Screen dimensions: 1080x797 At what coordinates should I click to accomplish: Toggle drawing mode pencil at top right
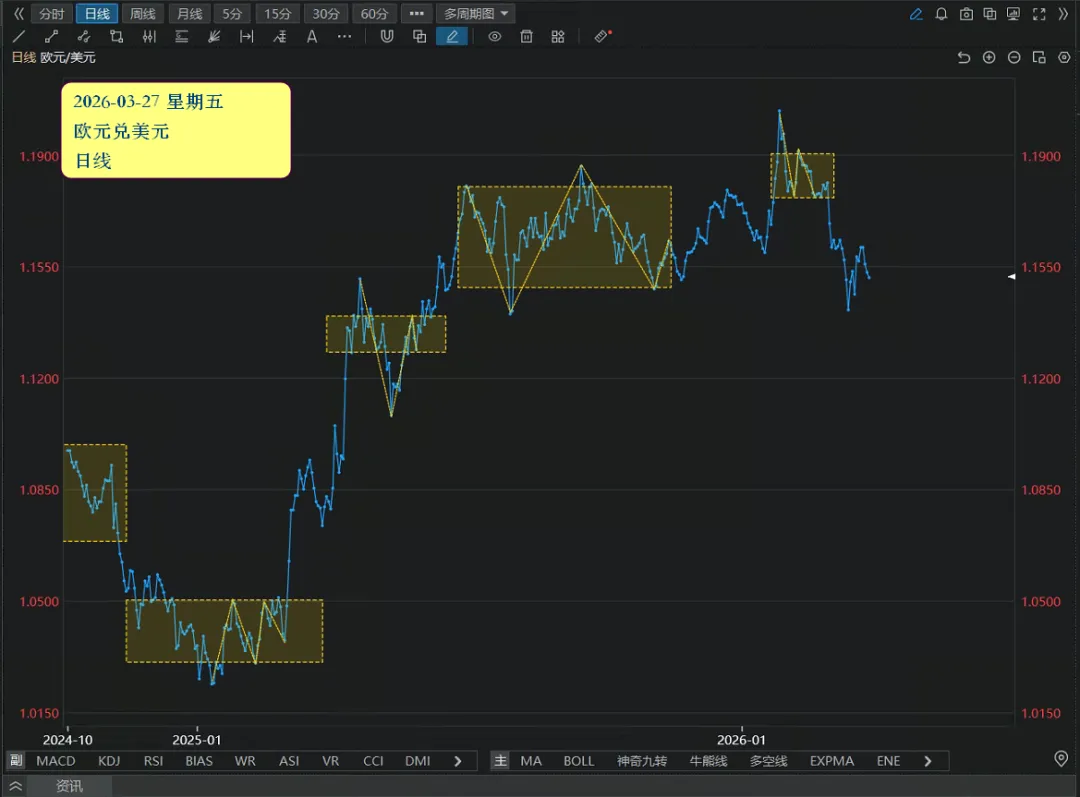click(916, 14)
